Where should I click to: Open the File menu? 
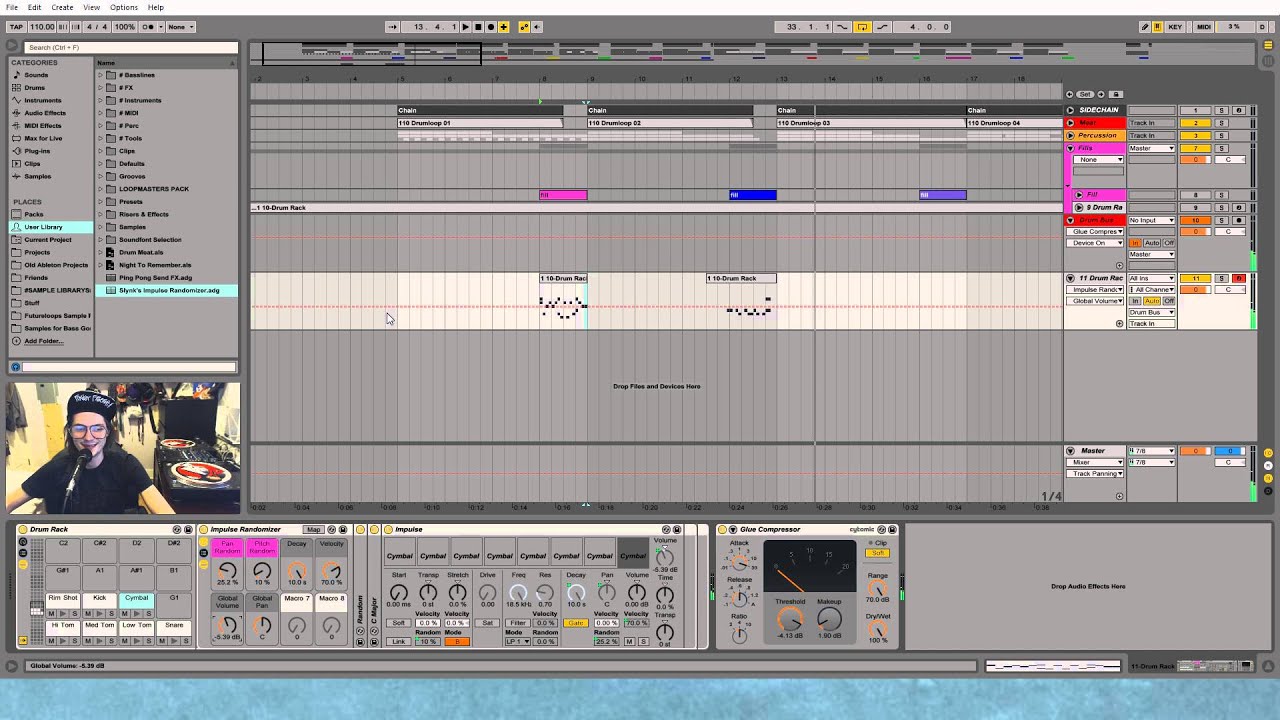[x=12, y=7]
